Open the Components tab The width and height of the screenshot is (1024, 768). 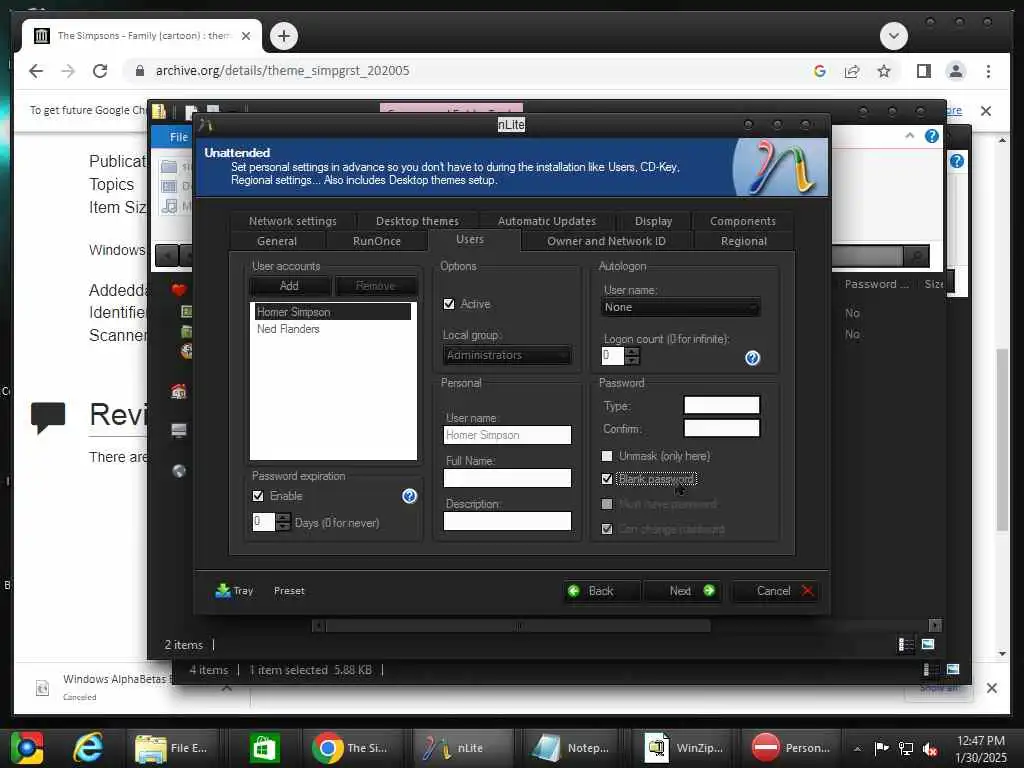coord(743,221)
